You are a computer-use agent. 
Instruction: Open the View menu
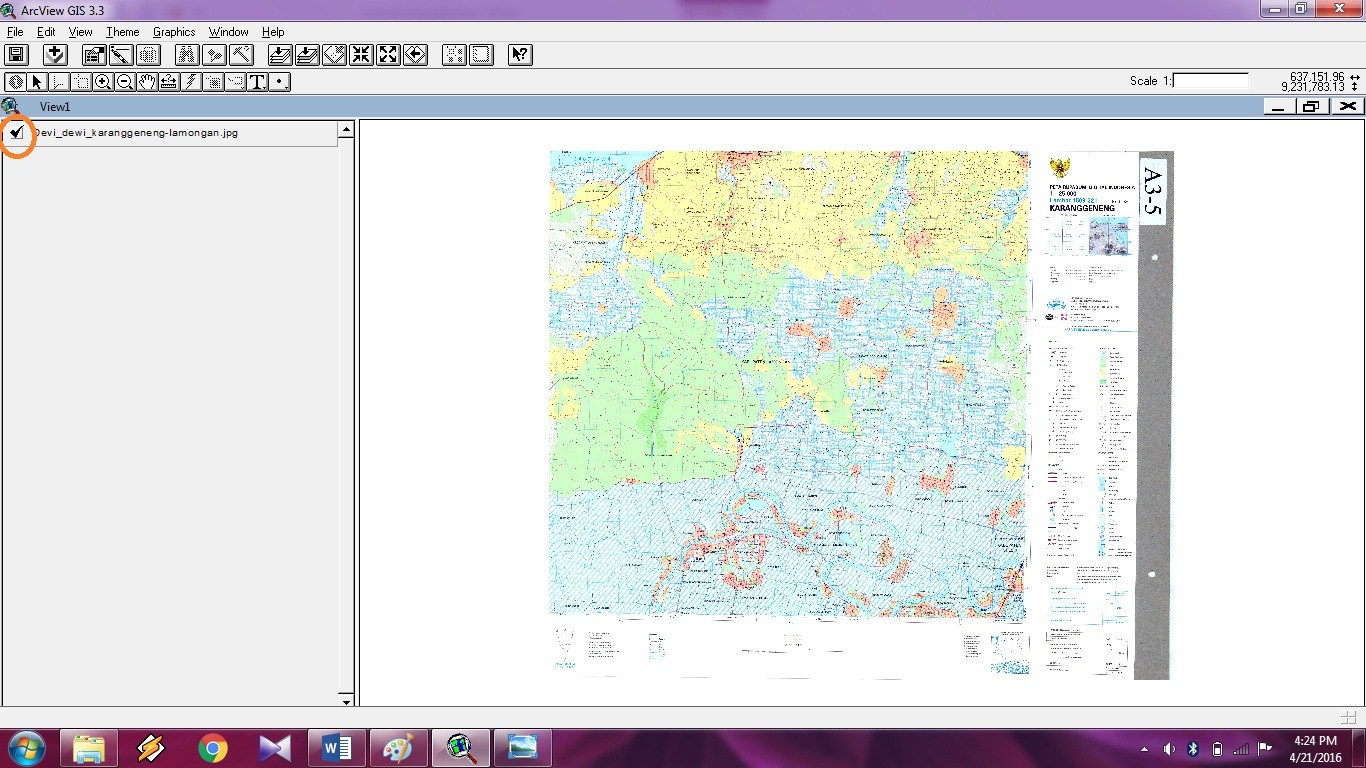coord(80,32)
